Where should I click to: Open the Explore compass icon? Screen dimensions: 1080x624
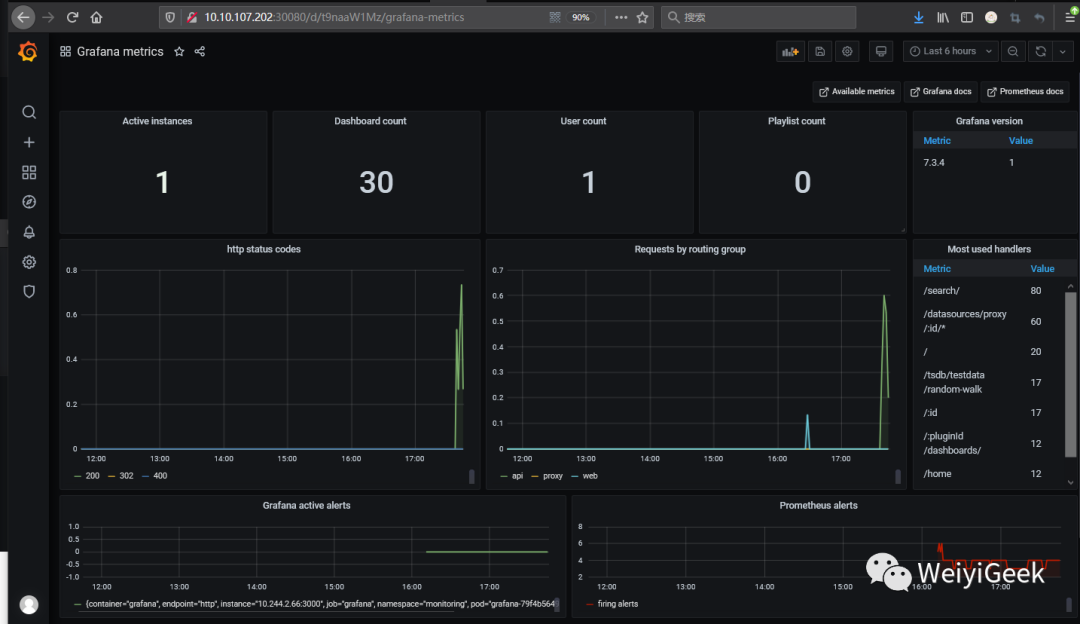29,202
